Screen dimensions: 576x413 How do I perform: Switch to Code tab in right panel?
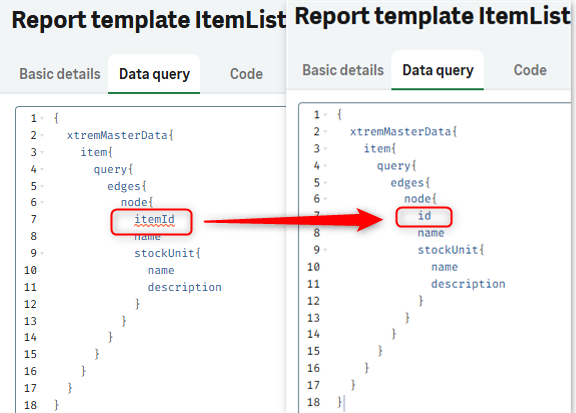(x=530, y=70)
